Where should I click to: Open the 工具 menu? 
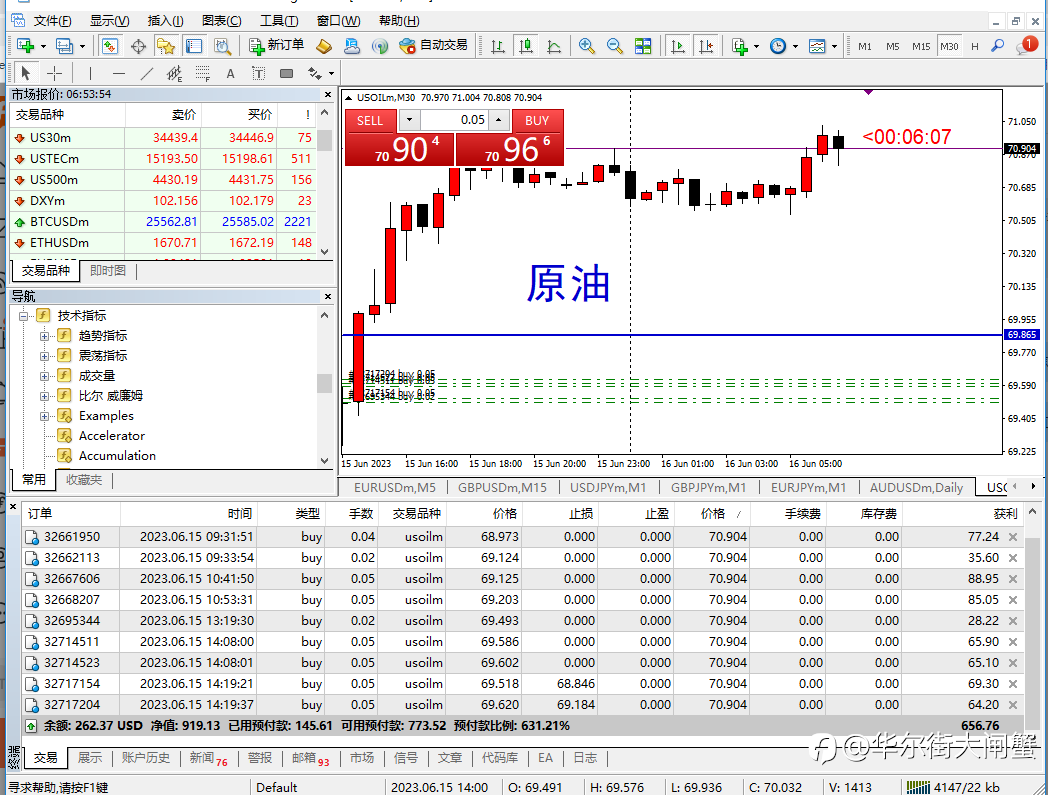pyautogui.click(x=279, y=21)
